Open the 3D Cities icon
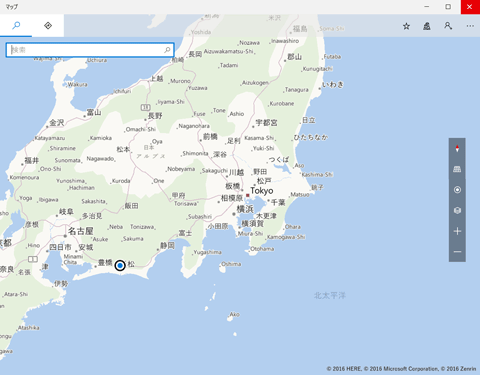Image resolution: width=480 pixels, height=375 pixels. point(427,26)
